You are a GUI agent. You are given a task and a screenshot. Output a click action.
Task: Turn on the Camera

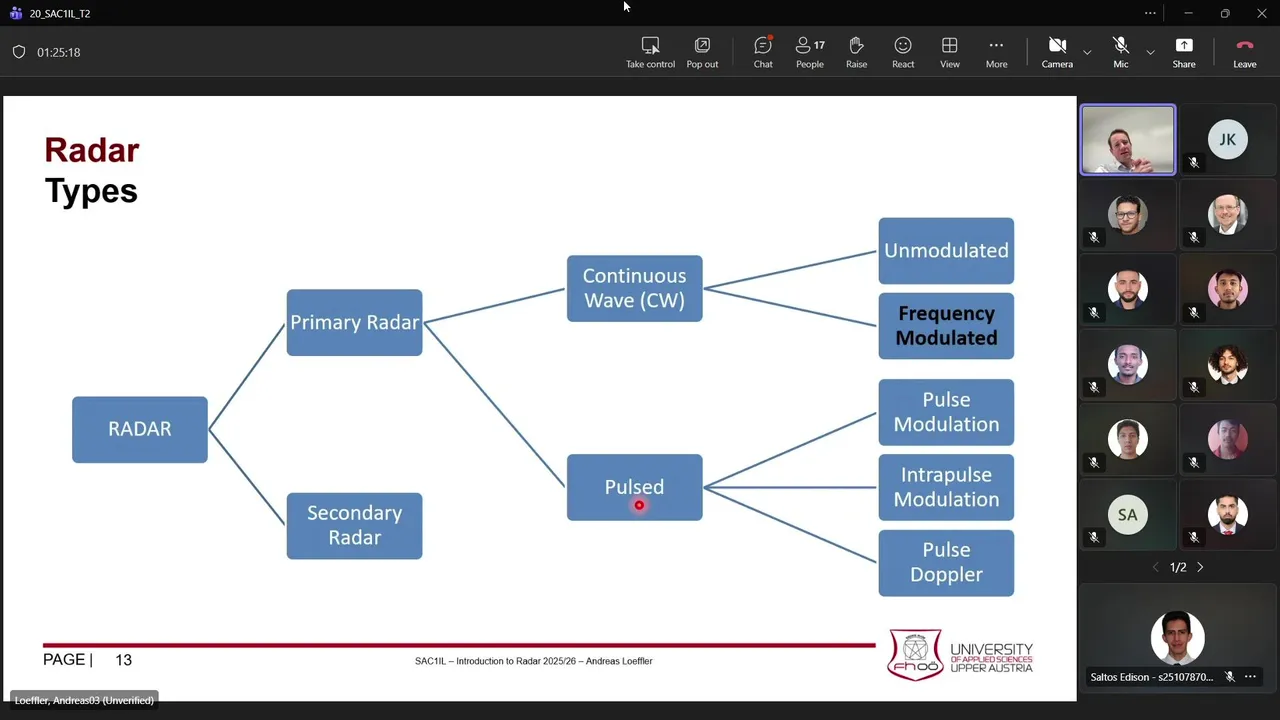click(x=1057, y=52)
